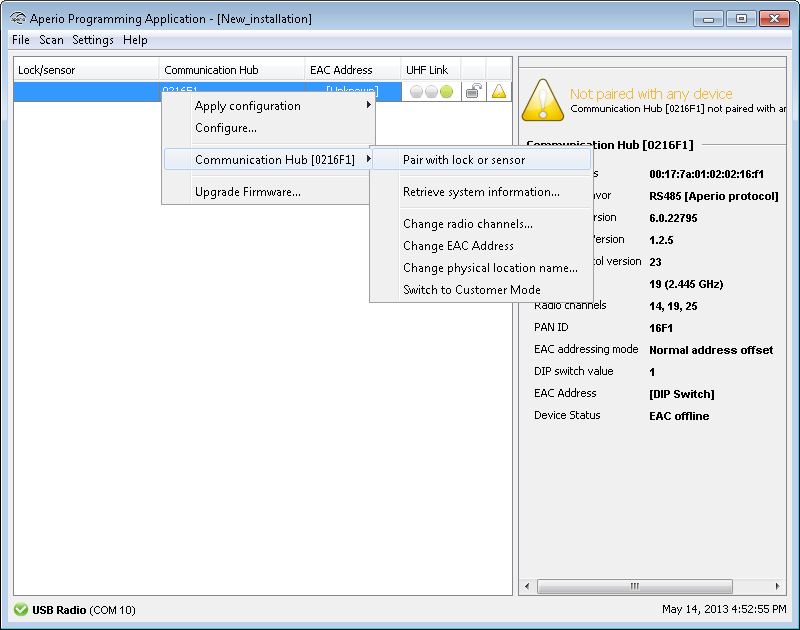Click the MAC address 00:17:7a:01:02:02:16:f1
The height and width of the screenshot is (630, 800).
pos(707,174)
